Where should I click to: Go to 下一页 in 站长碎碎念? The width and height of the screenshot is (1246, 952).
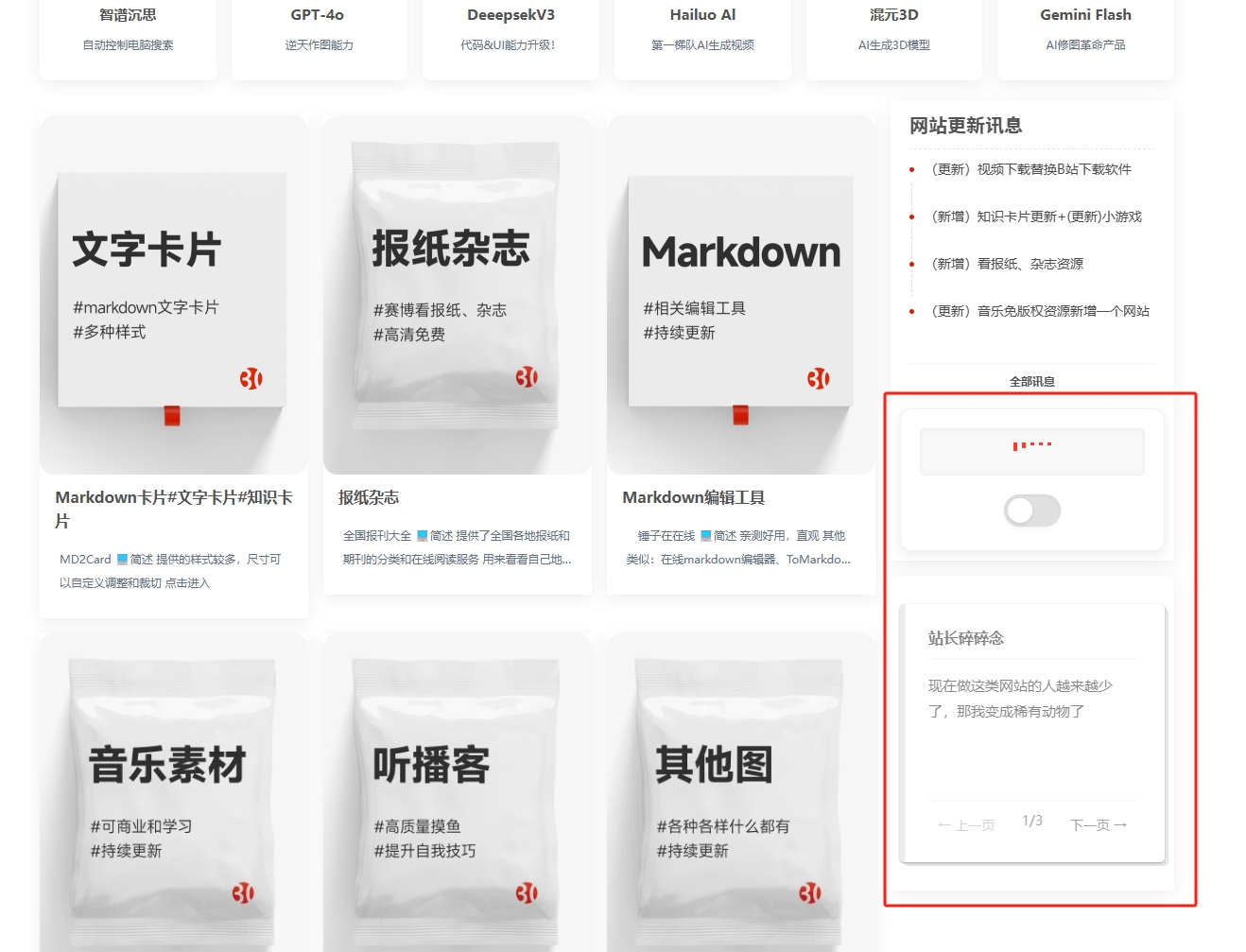pos(1099,825)
